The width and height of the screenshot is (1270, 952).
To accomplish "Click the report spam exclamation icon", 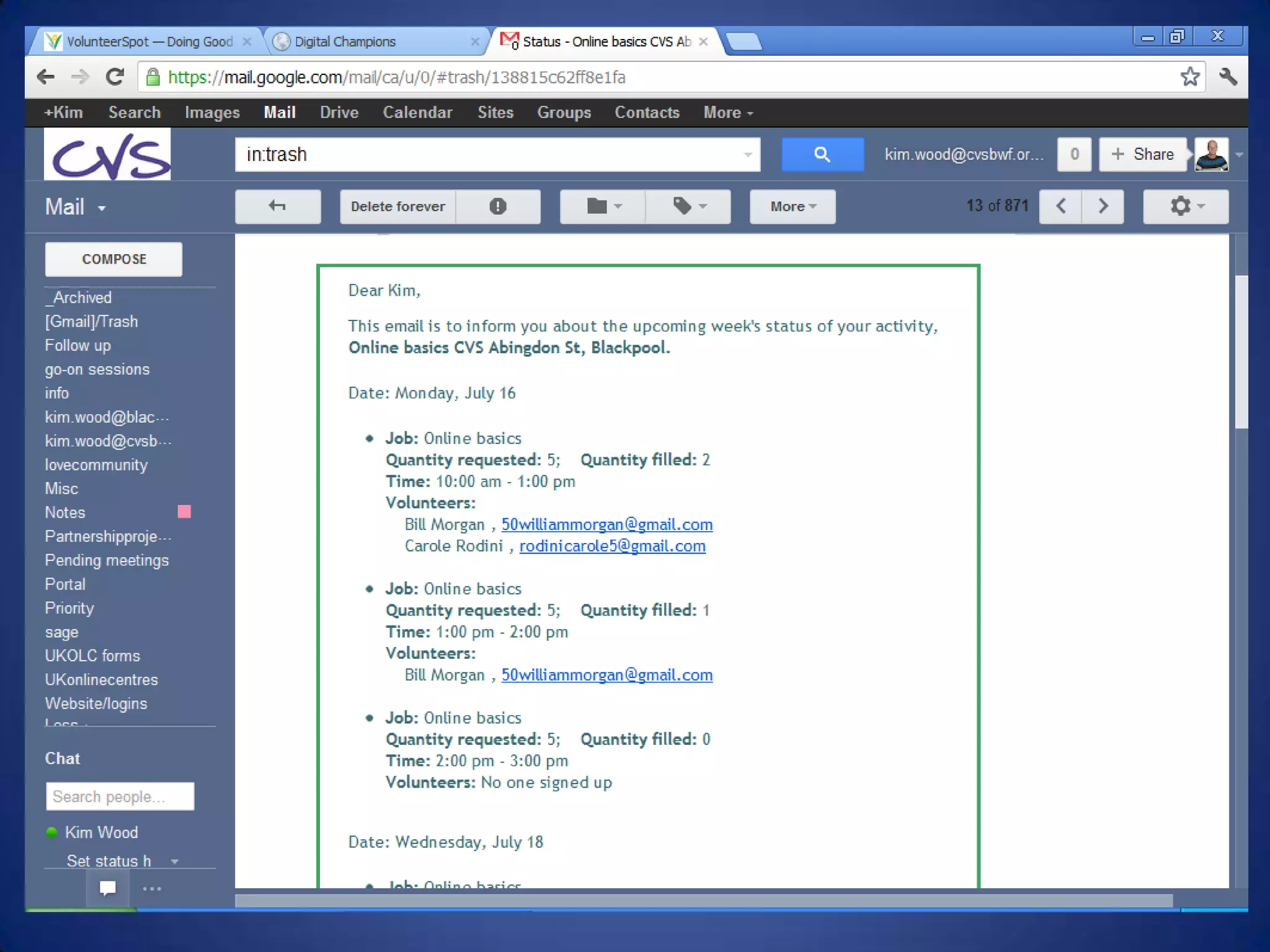I will tap(497, 206).
